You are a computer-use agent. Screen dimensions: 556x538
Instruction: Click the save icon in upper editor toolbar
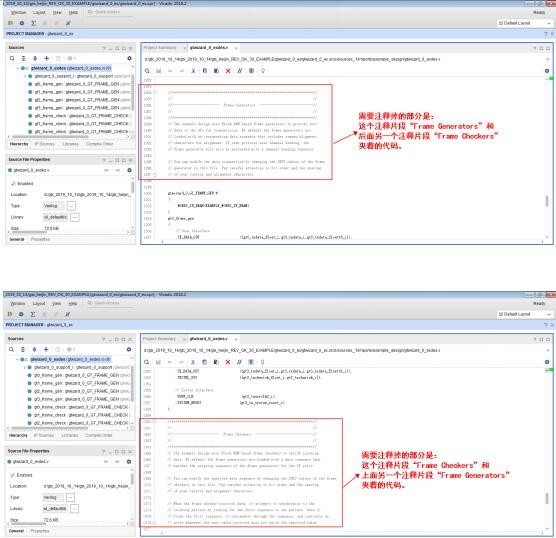point(159,71)
